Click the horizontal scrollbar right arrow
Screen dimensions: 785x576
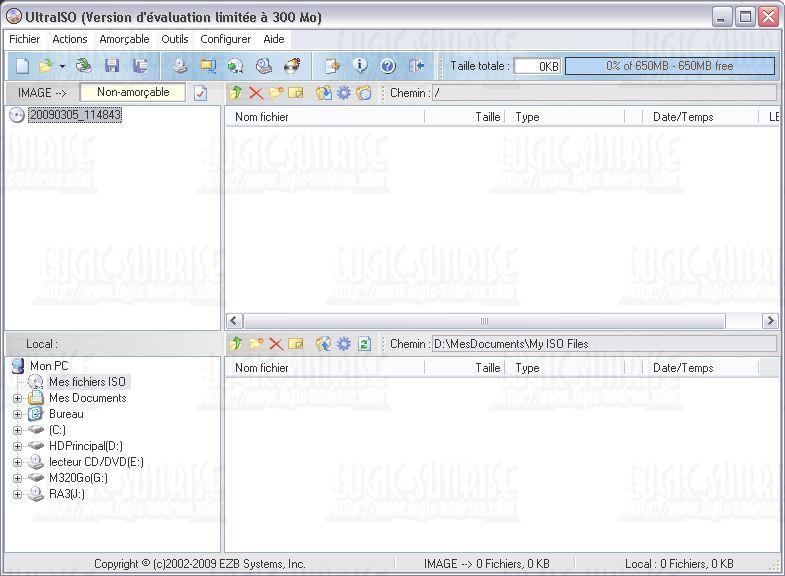pyautogui.click(x=770, y=320)
